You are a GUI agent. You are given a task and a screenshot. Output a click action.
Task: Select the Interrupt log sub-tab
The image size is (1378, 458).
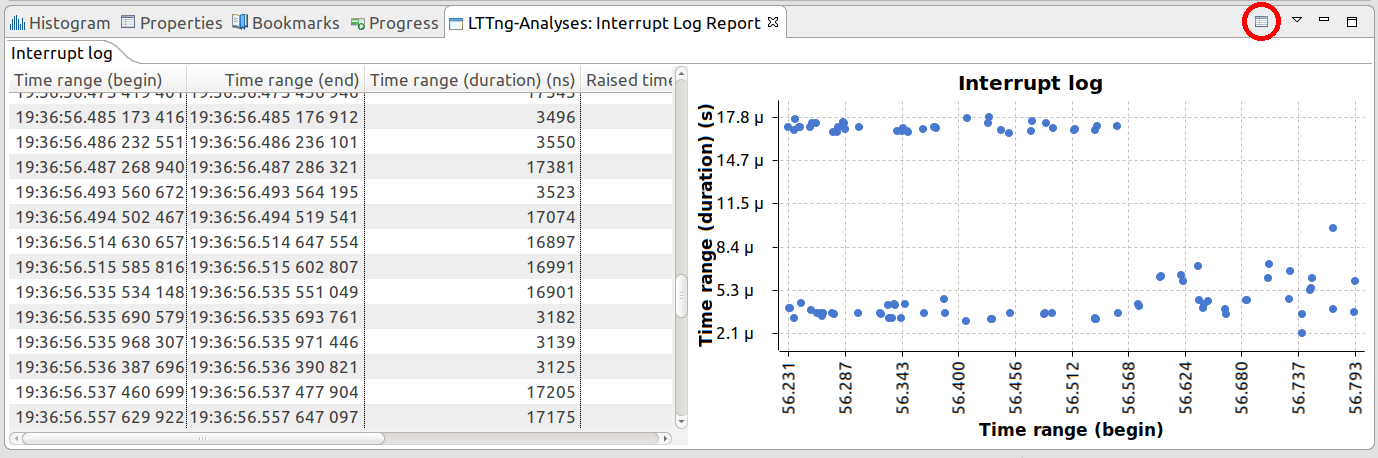[x=60, y=53]
